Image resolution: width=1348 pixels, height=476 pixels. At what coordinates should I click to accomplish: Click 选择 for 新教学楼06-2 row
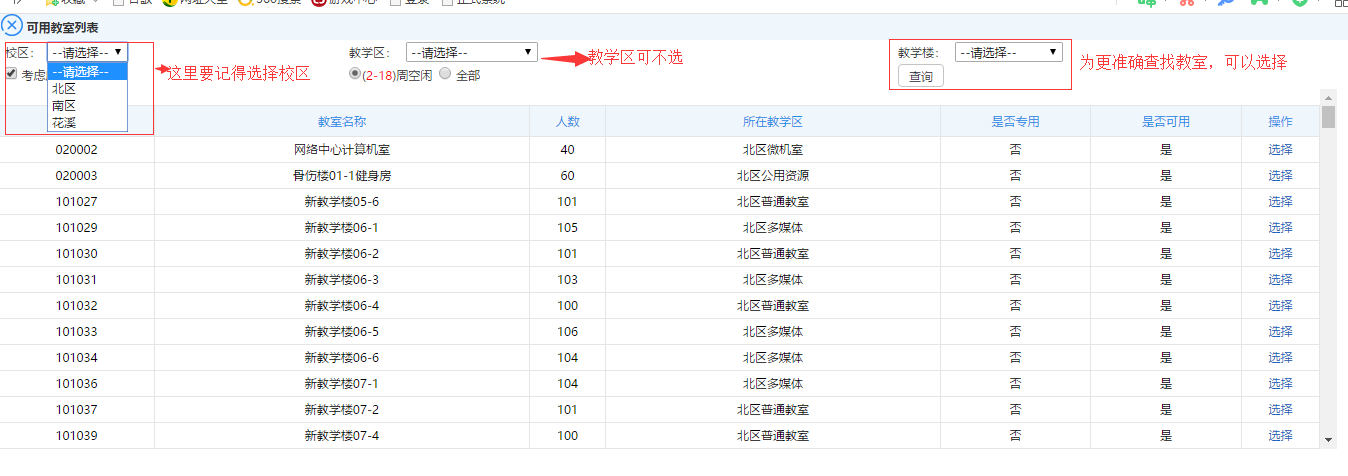point(1280,254)
